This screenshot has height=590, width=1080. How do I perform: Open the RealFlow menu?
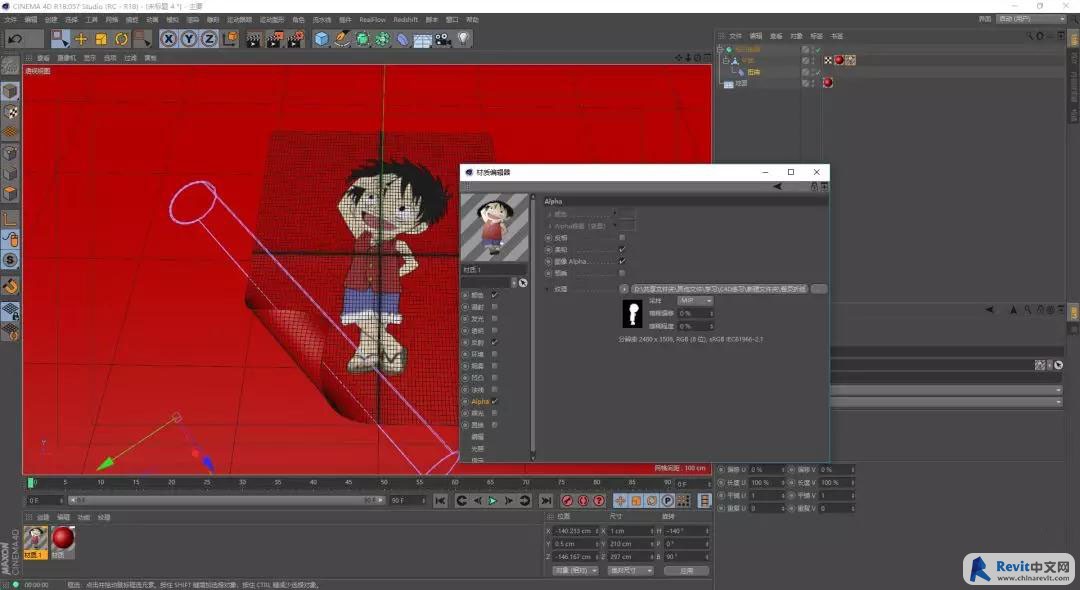[x=373, y=20]
